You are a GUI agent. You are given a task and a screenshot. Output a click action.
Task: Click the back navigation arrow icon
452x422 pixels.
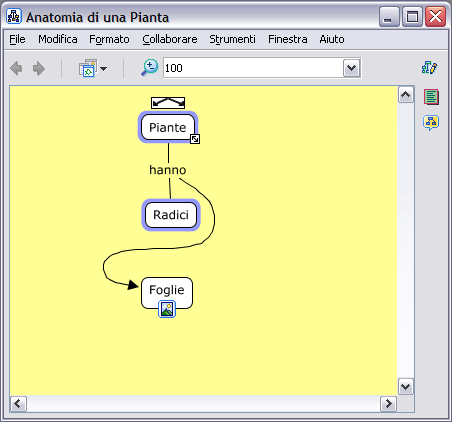point(16,68)
